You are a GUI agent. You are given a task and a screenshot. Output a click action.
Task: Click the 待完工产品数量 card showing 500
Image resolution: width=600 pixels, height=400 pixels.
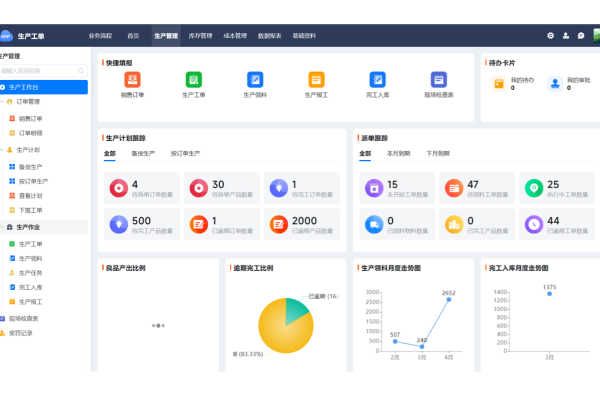pyautogui.click(x=142, y=224)
